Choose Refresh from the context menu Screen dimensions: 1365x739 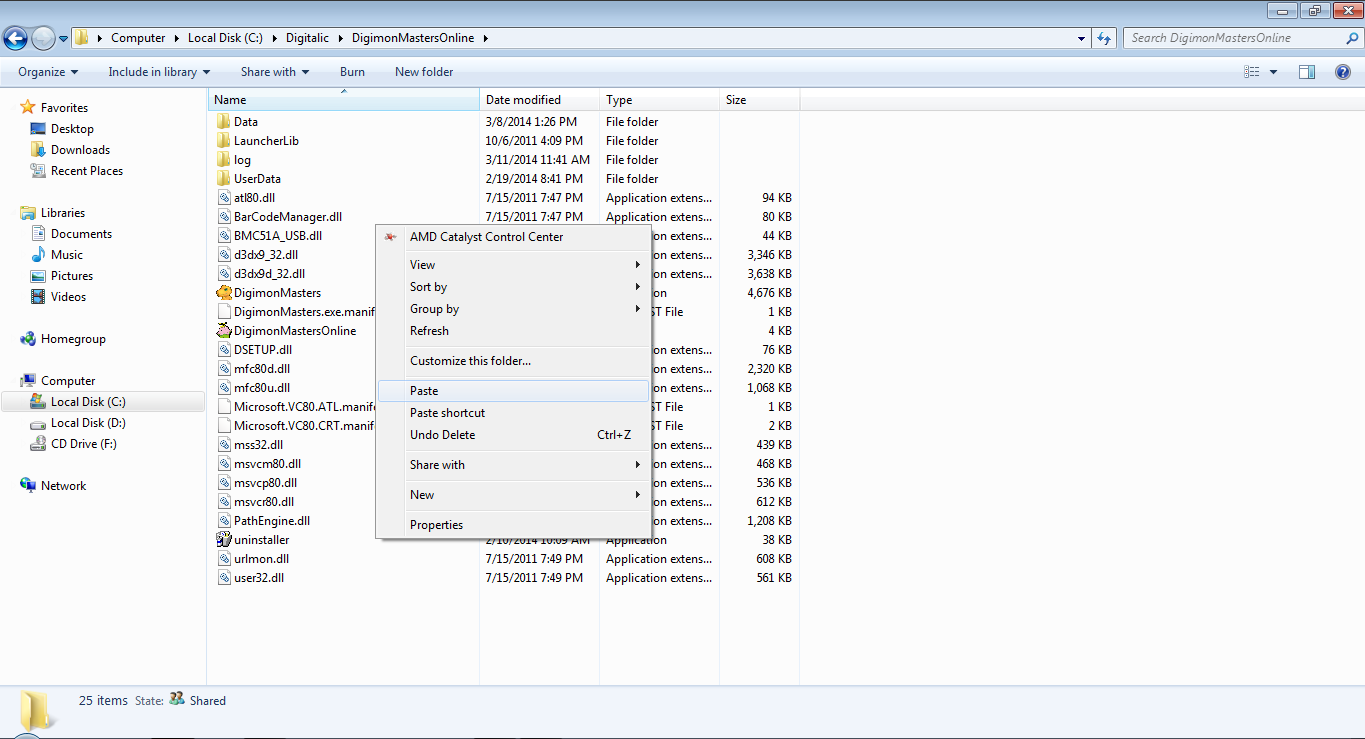pos(513,331)
